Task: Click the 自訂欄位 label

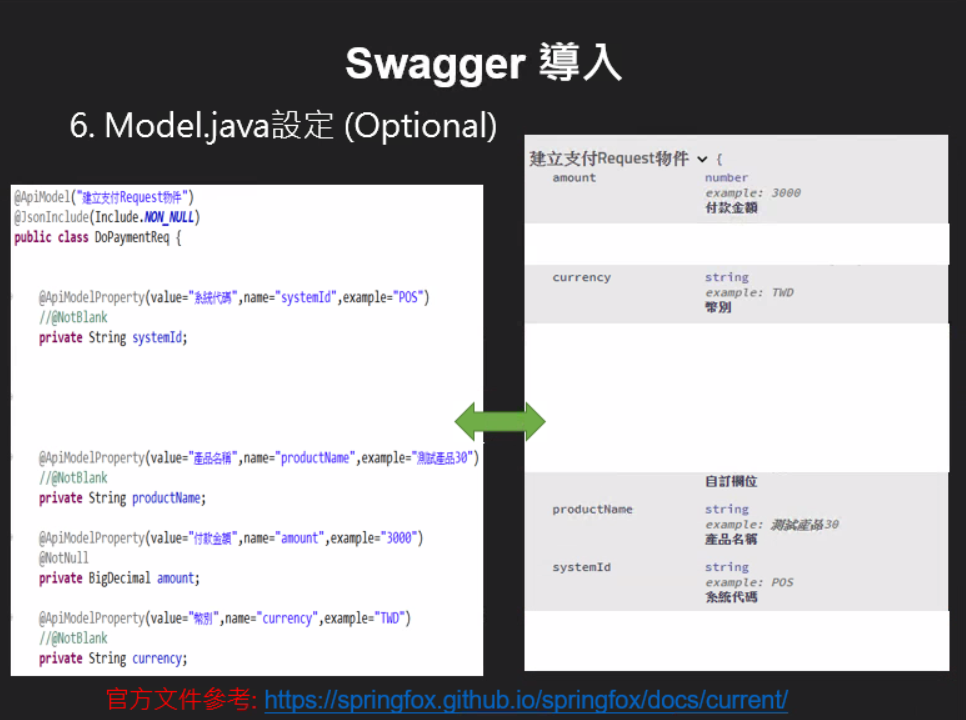Action: coord(730,481)
